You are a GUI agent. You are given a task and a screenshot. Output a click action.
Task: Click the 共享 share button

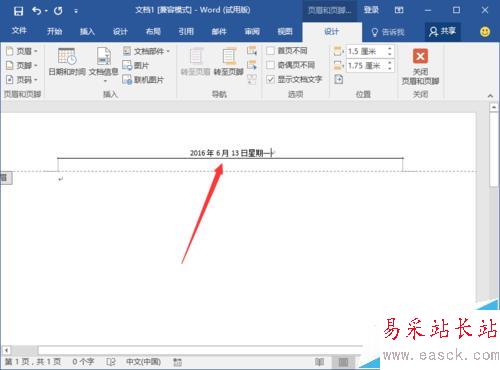[x=442, y=32]
